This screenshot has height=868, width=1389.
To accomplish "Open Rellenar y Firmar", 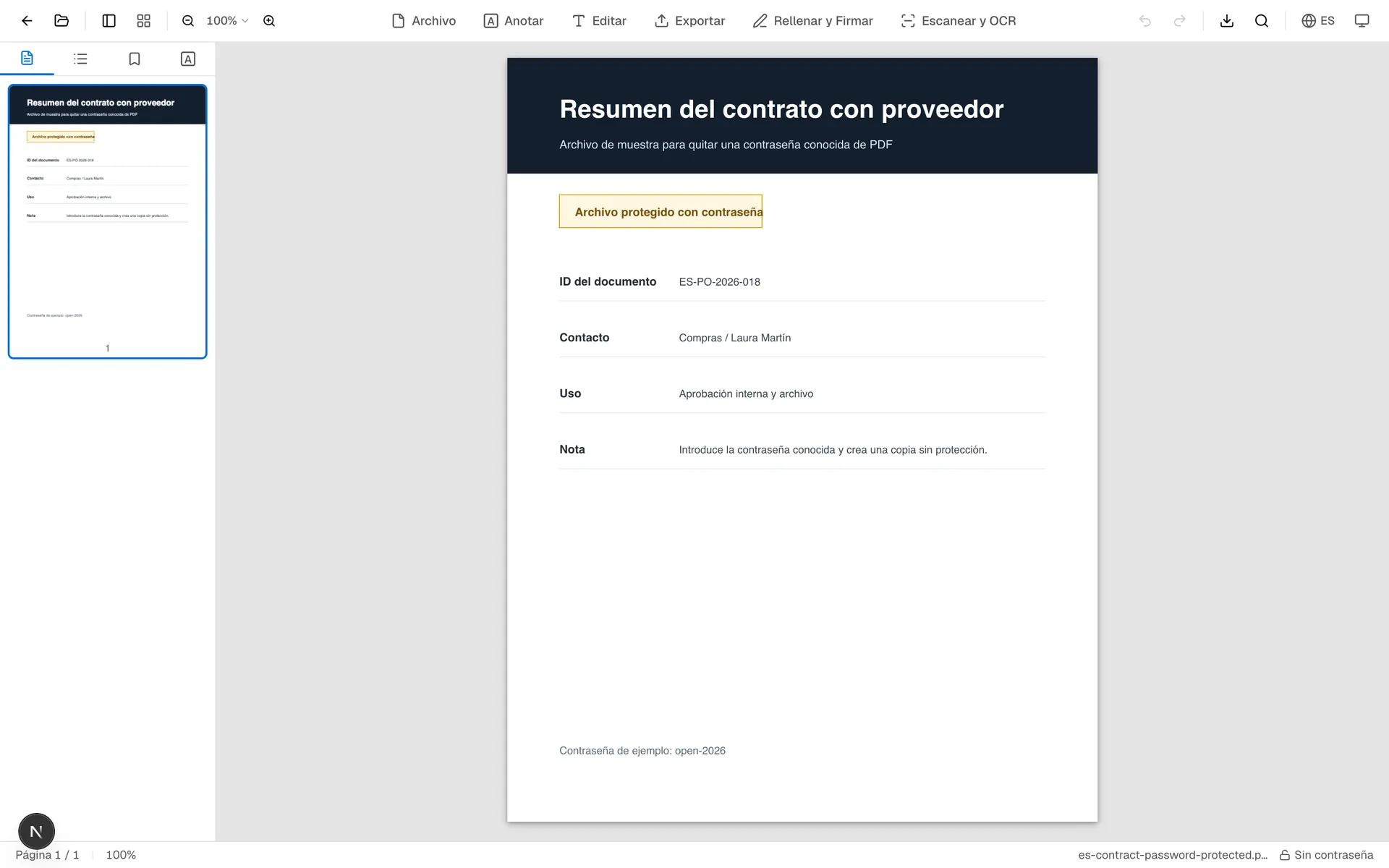I will 813,21.
